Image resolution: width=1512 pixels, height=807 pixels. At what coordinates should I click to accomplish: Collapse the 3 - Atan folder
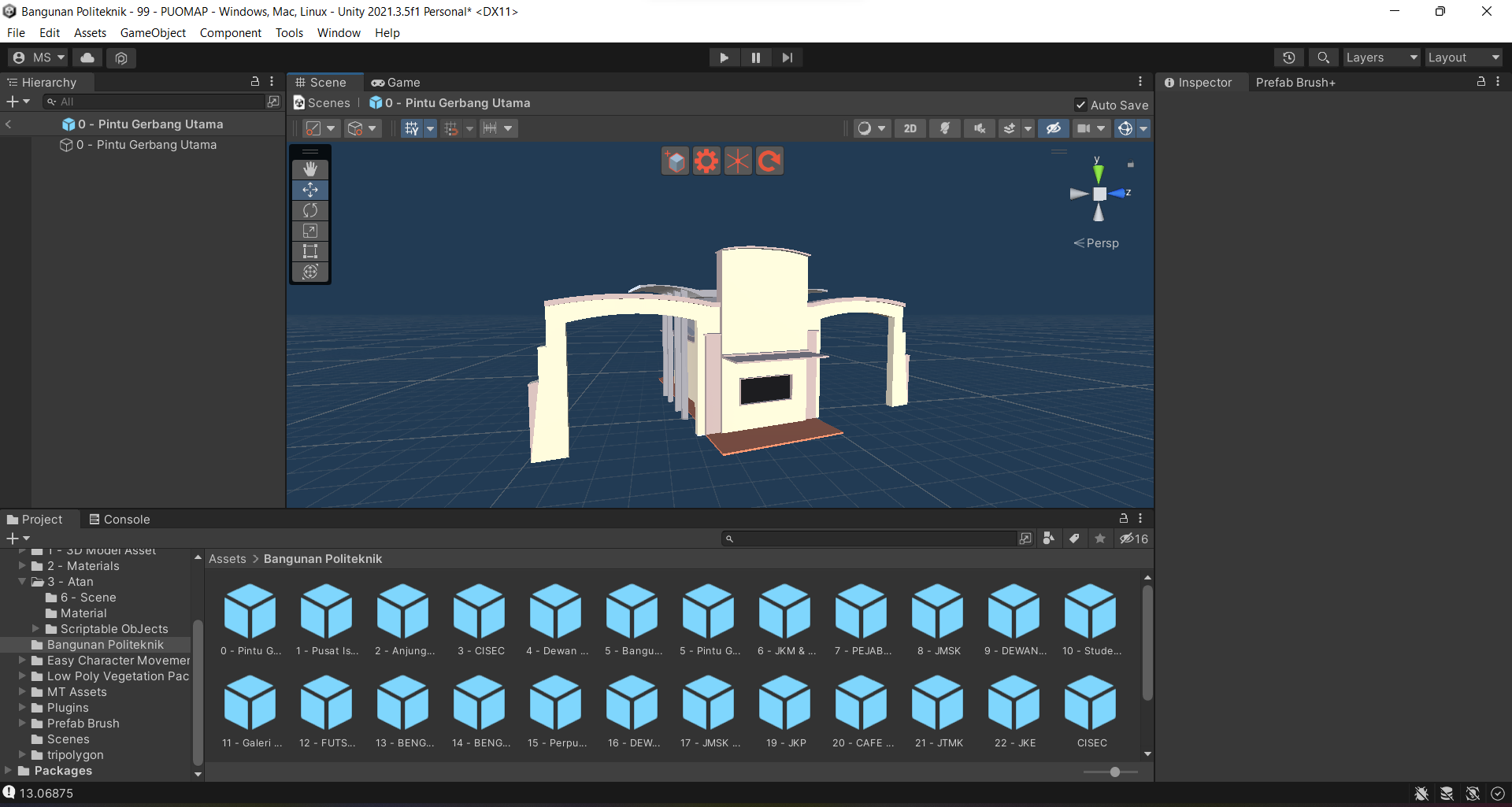point(22,582)
